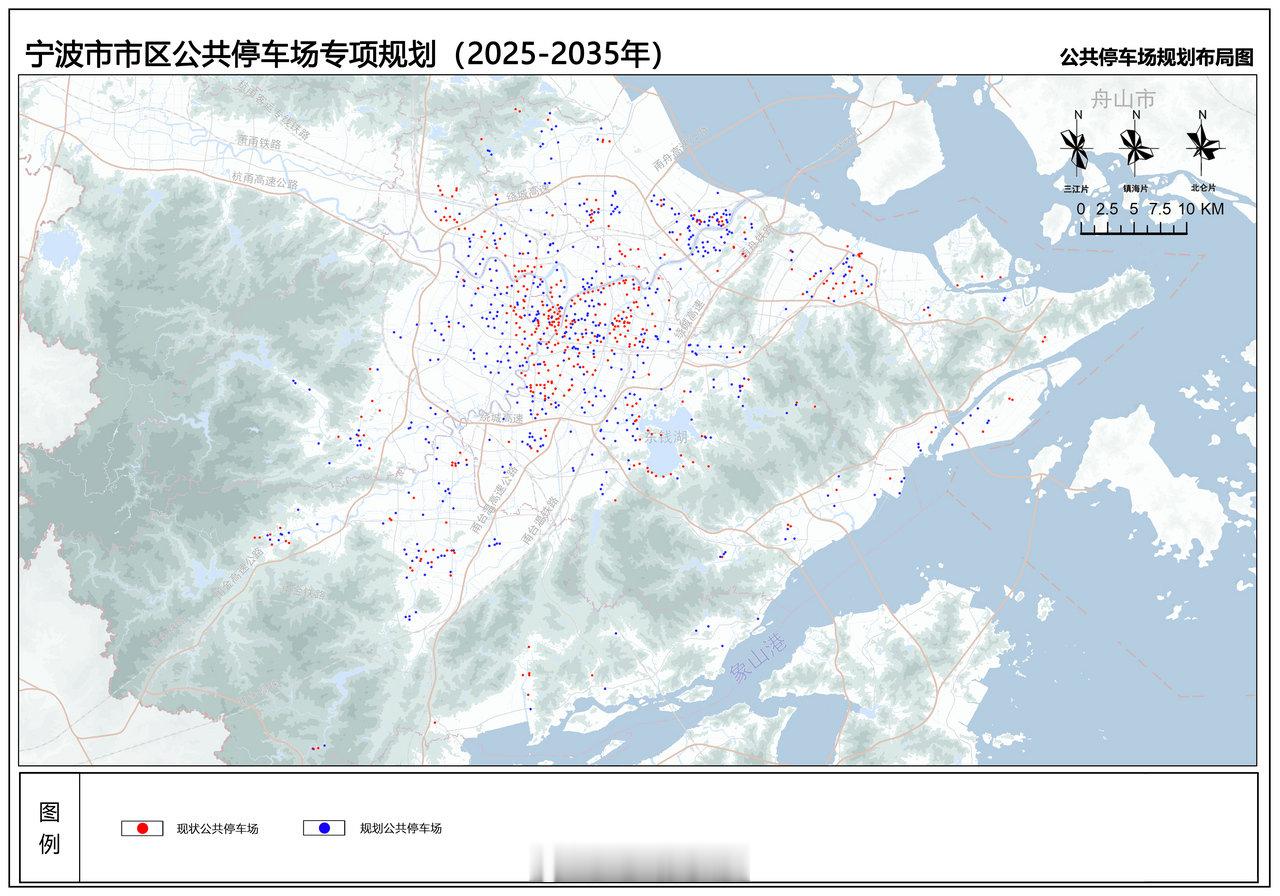The image size is (1280, 896).
Task: Click the subtitle 公共停车场规划布局图
Action: point(1157,57)
